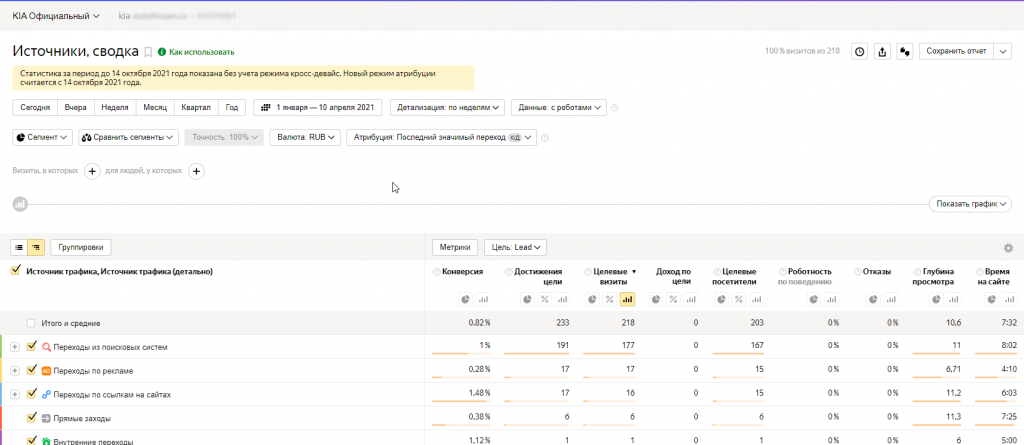The image size is (1024, 445).
Task: Expand 'Переходы по рекламе' row
Action: pos(15,370)
